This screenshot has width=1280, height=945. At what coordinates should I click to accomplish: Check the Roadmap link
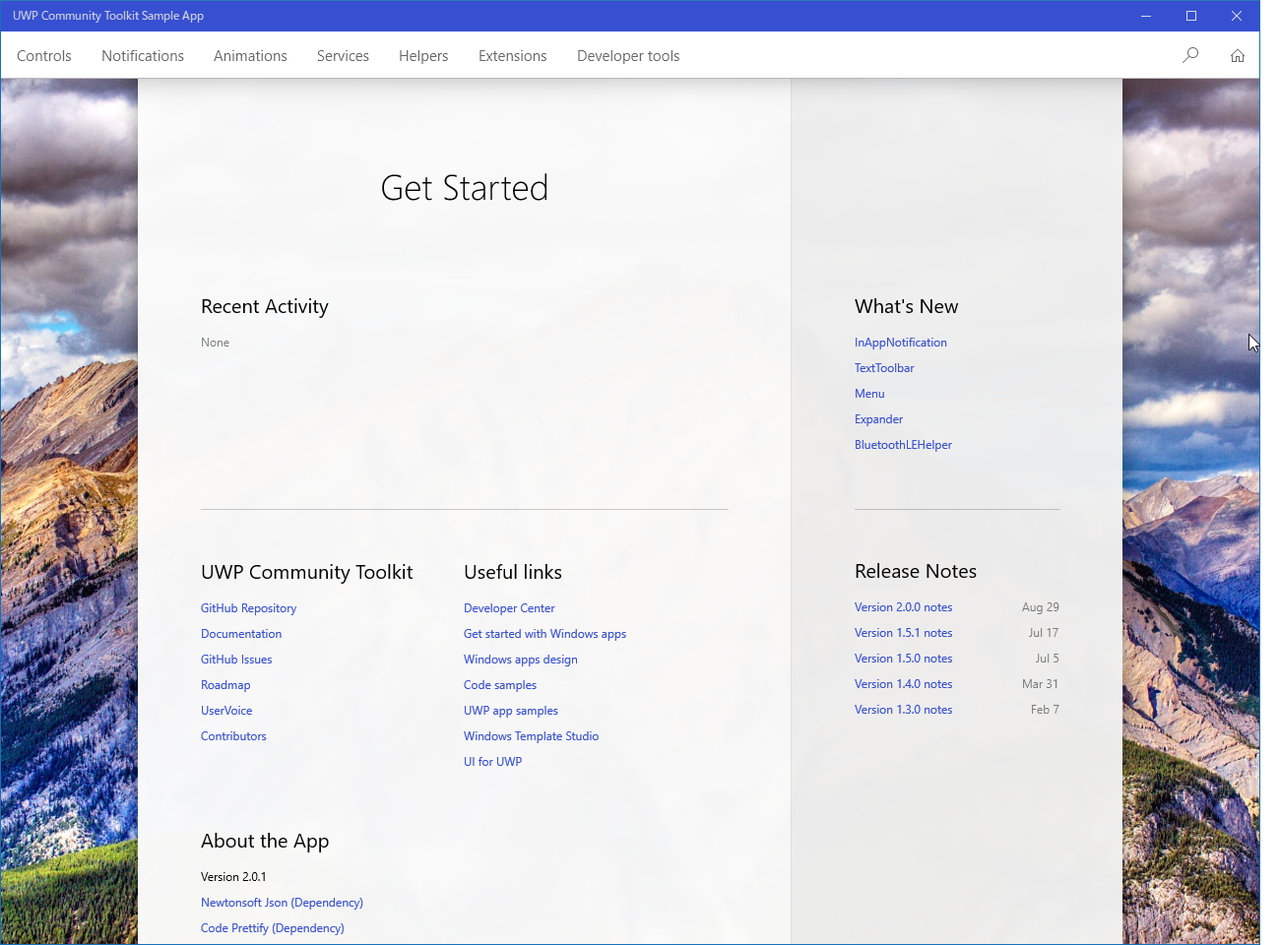pyautogui.click(x=225, y=685)
